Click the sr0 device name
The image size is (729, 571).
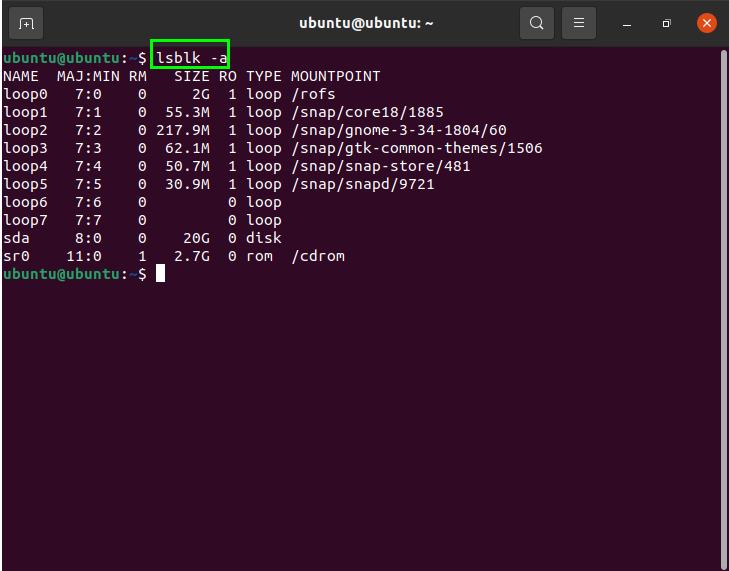[x=16, y=256]
